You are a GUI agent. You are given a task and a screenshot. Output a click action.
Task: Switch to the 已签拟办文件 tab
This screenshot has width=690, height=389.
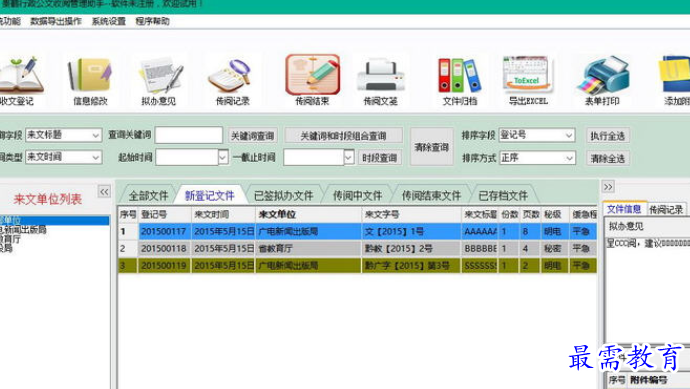[284, 195]
